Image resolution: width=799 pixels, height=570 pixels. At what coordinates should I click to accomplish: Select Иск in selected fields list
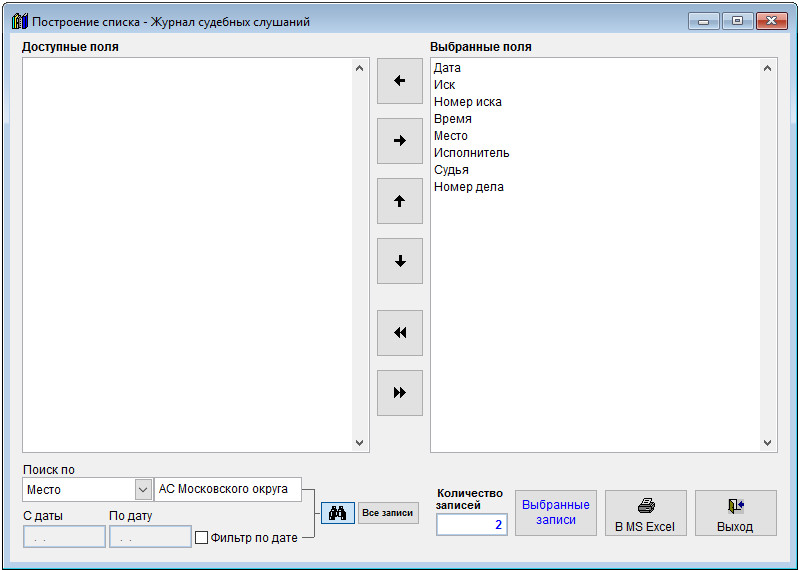(444, 85)
